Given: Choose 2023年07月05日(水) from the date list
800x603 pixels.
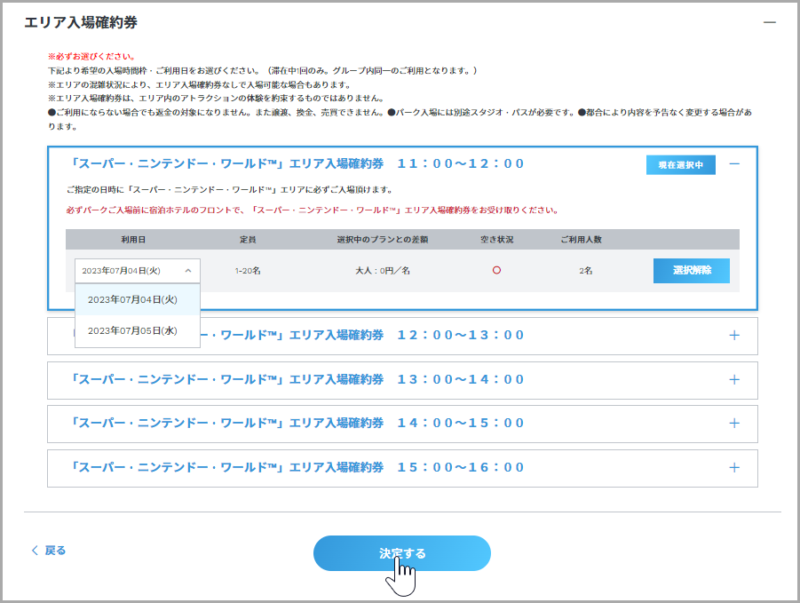Looking at the screenshot, I should [x=137, y=331].
